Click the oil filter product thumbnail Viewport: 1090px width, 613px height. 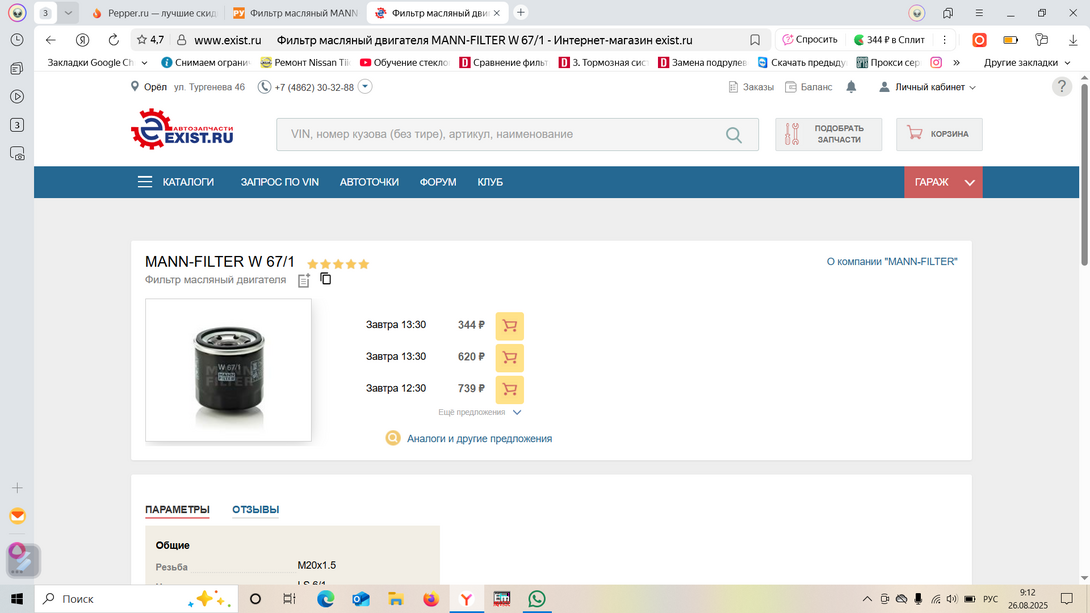pos(228,369)
